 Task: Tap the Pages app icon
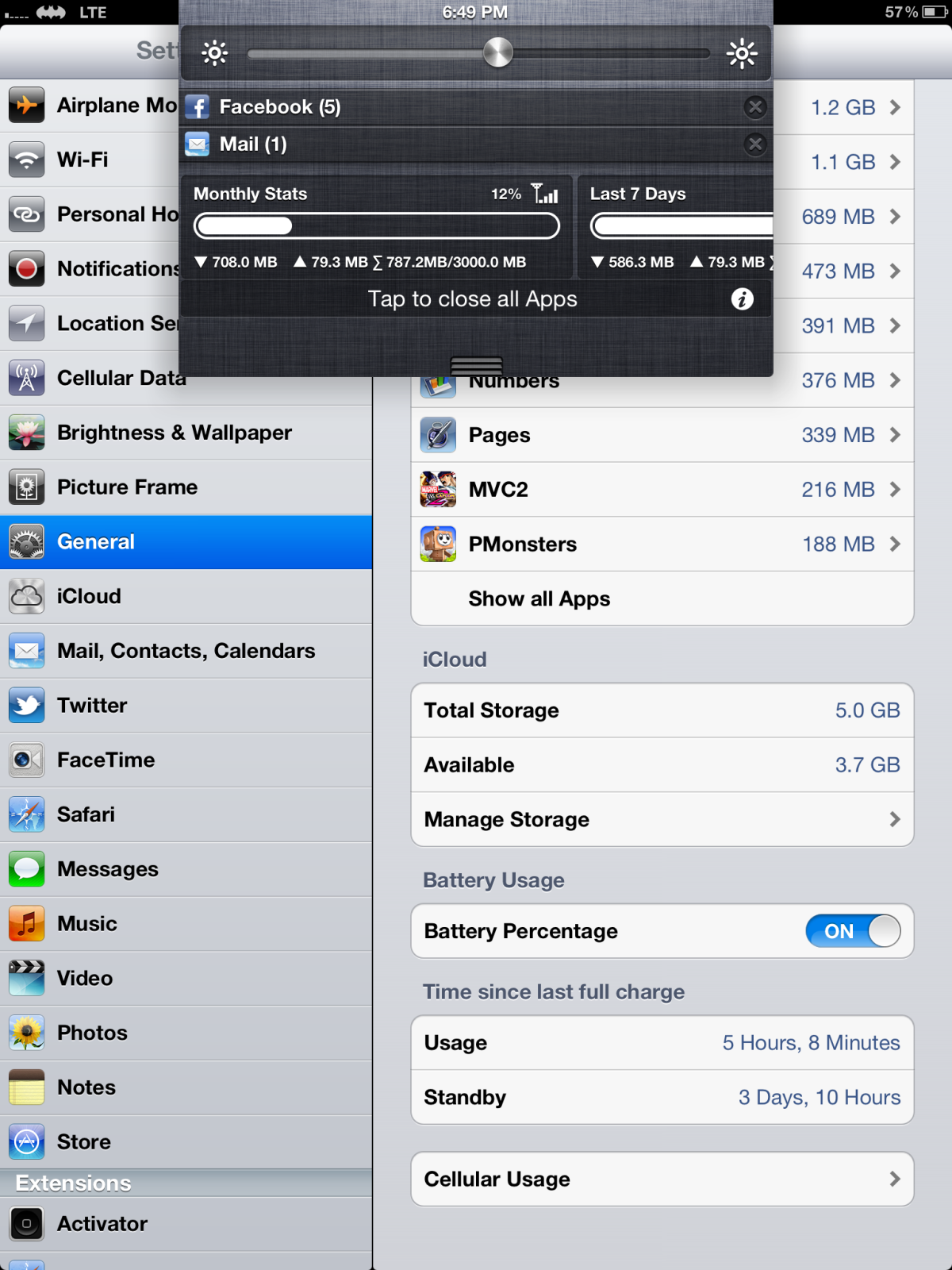(438, 435)
